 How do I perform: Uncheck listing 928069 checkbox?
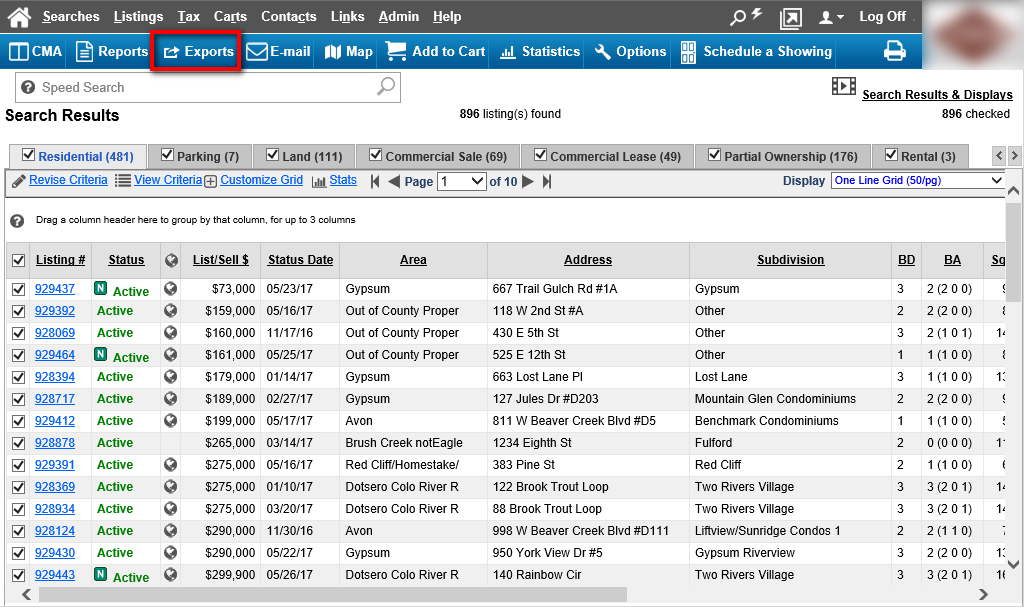tap(18, 333)
